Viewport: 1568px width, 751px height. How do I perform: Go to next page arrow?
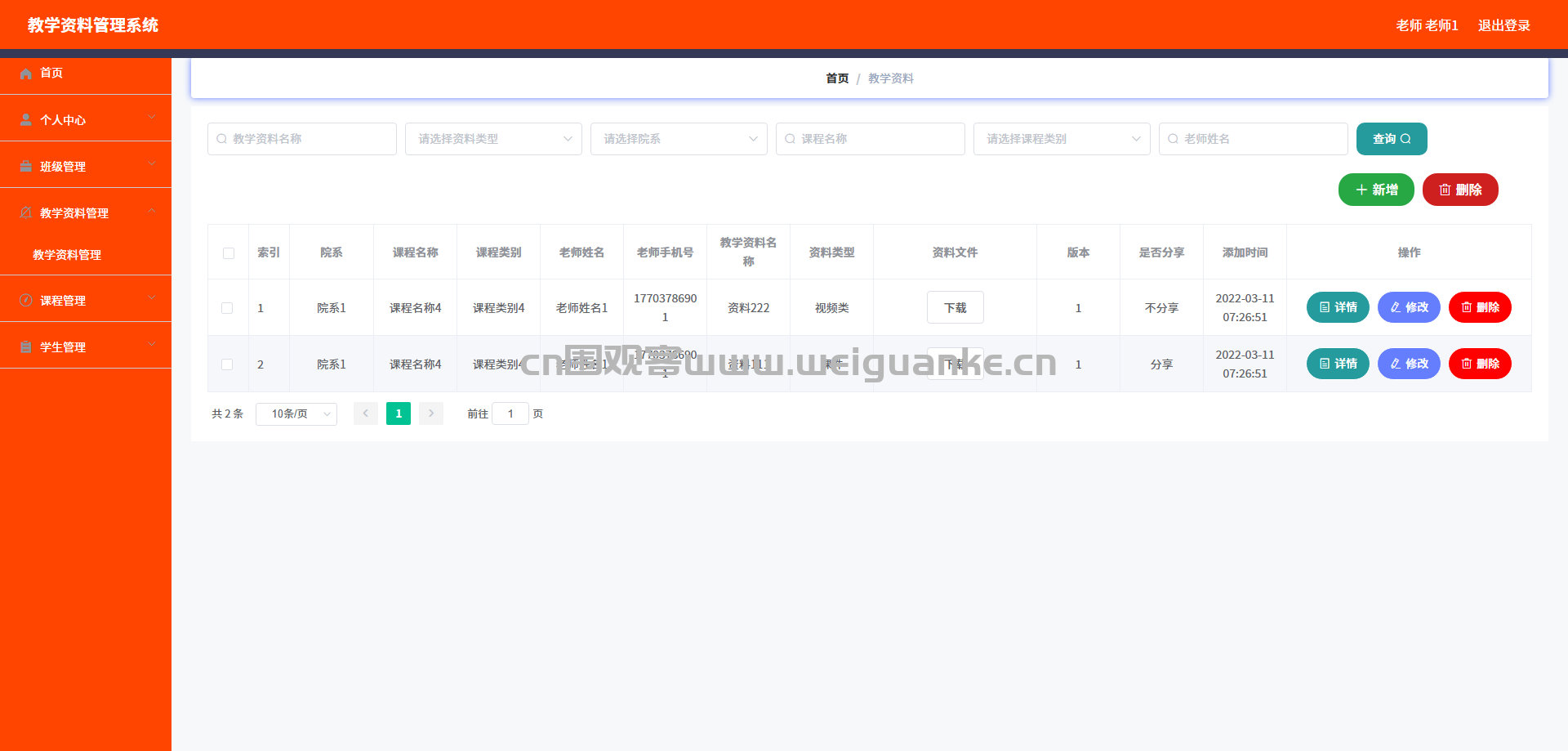[431, 413]
